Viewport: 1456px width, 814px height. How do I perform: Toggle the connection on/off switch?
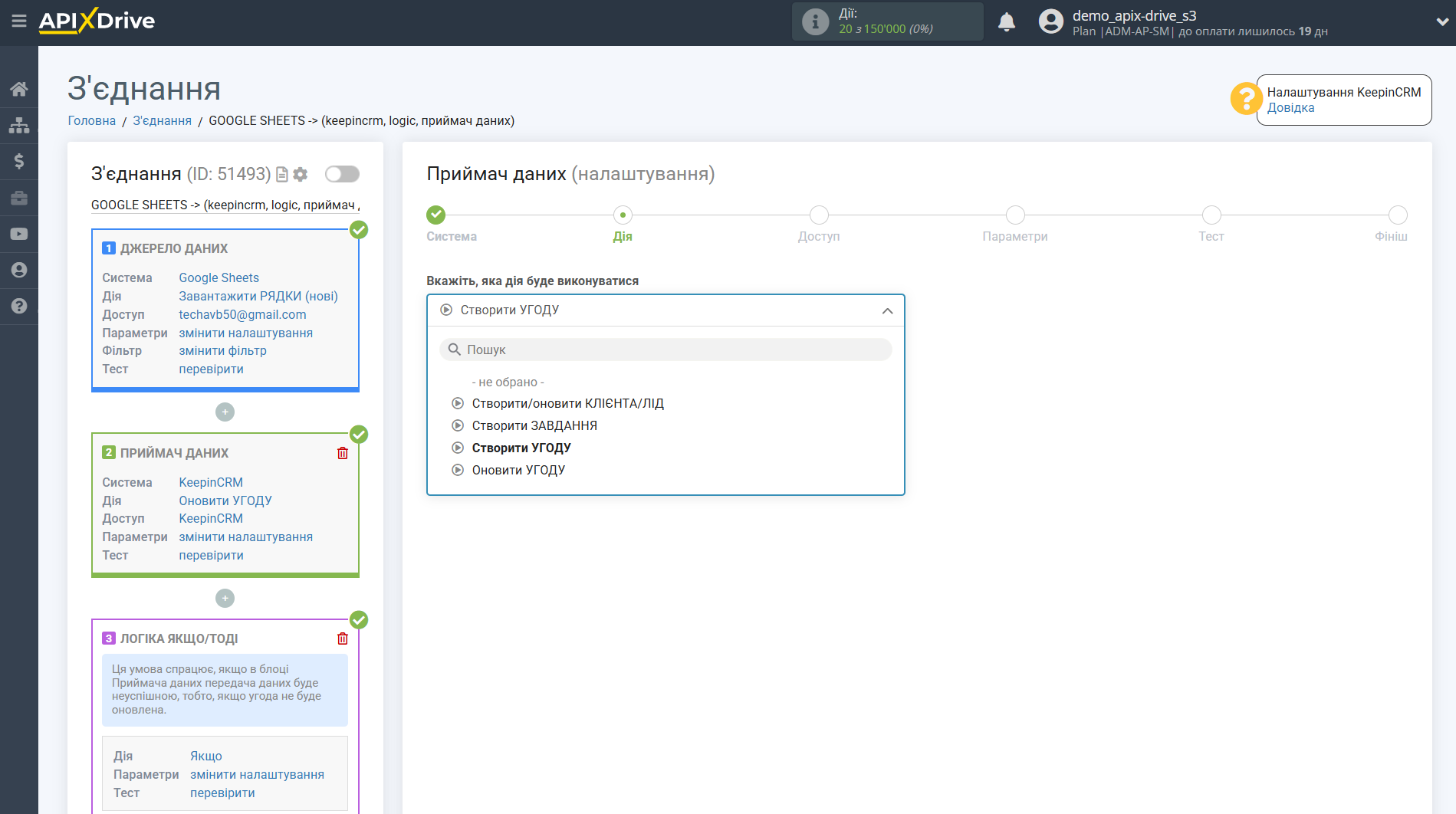[x=342, y=174]
